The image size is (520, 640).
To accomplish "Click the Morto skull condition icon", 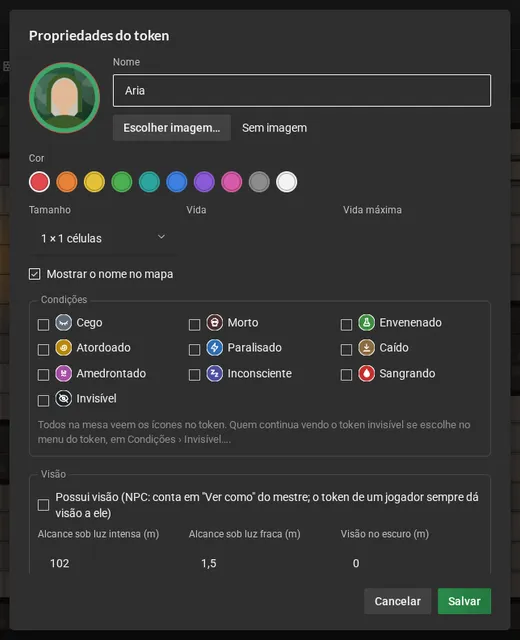I will (214, 322).
